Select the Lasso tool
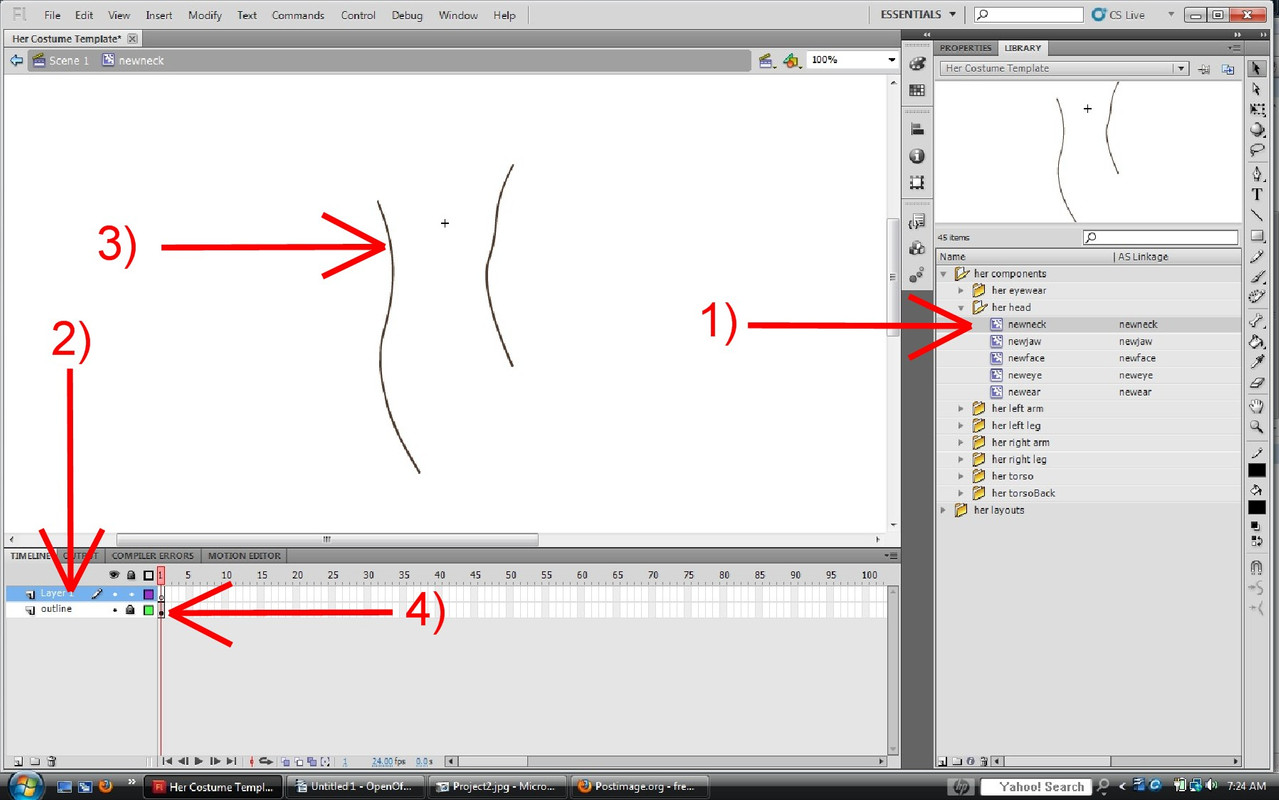Screen dimensions: 1279x800 [1257, 151]
